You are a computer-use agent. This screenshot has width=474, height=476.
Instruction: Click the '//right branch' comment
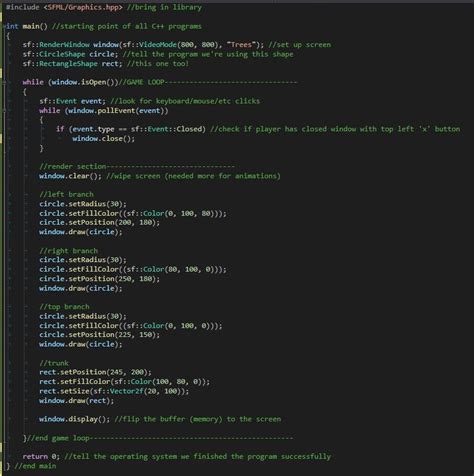click(68, 251)
